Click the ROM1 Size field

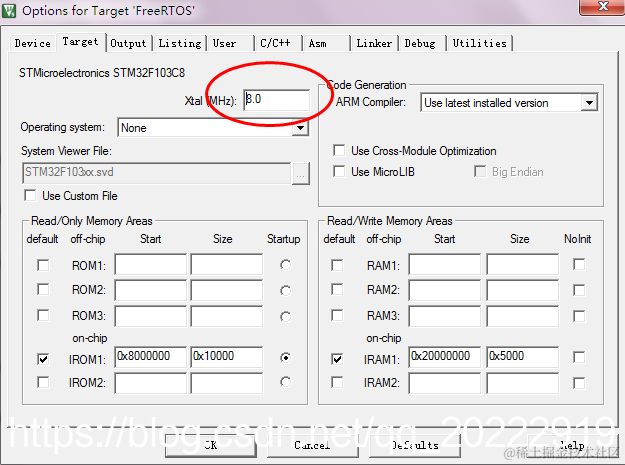click(226, 264)
